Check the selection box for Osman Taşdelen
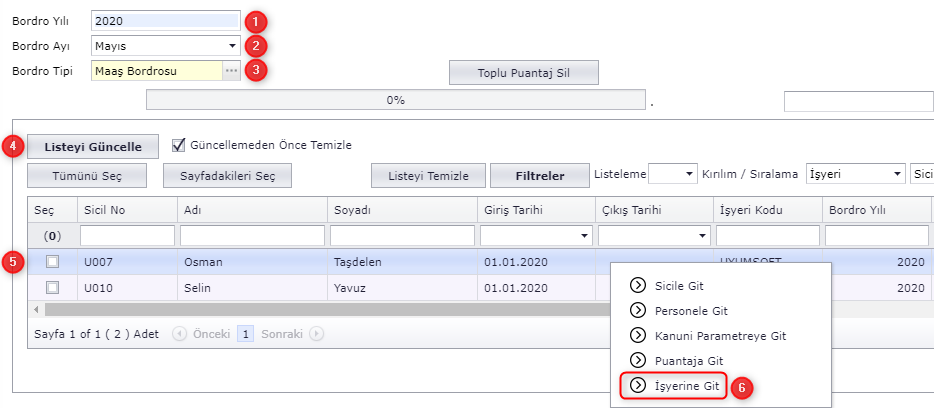The height and width of the screenshot is (408, 934). 53,261
